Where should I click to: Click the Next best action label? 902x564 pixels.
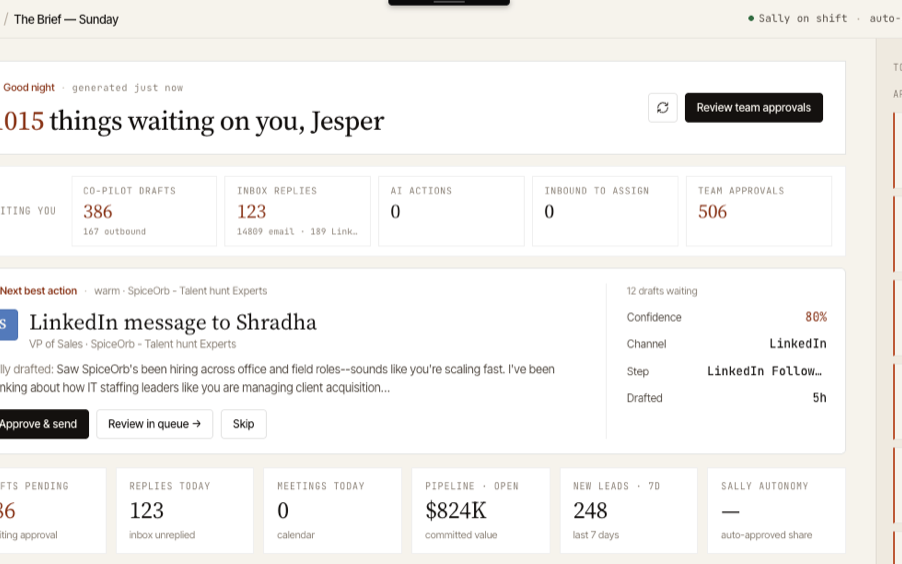point(39,291)
